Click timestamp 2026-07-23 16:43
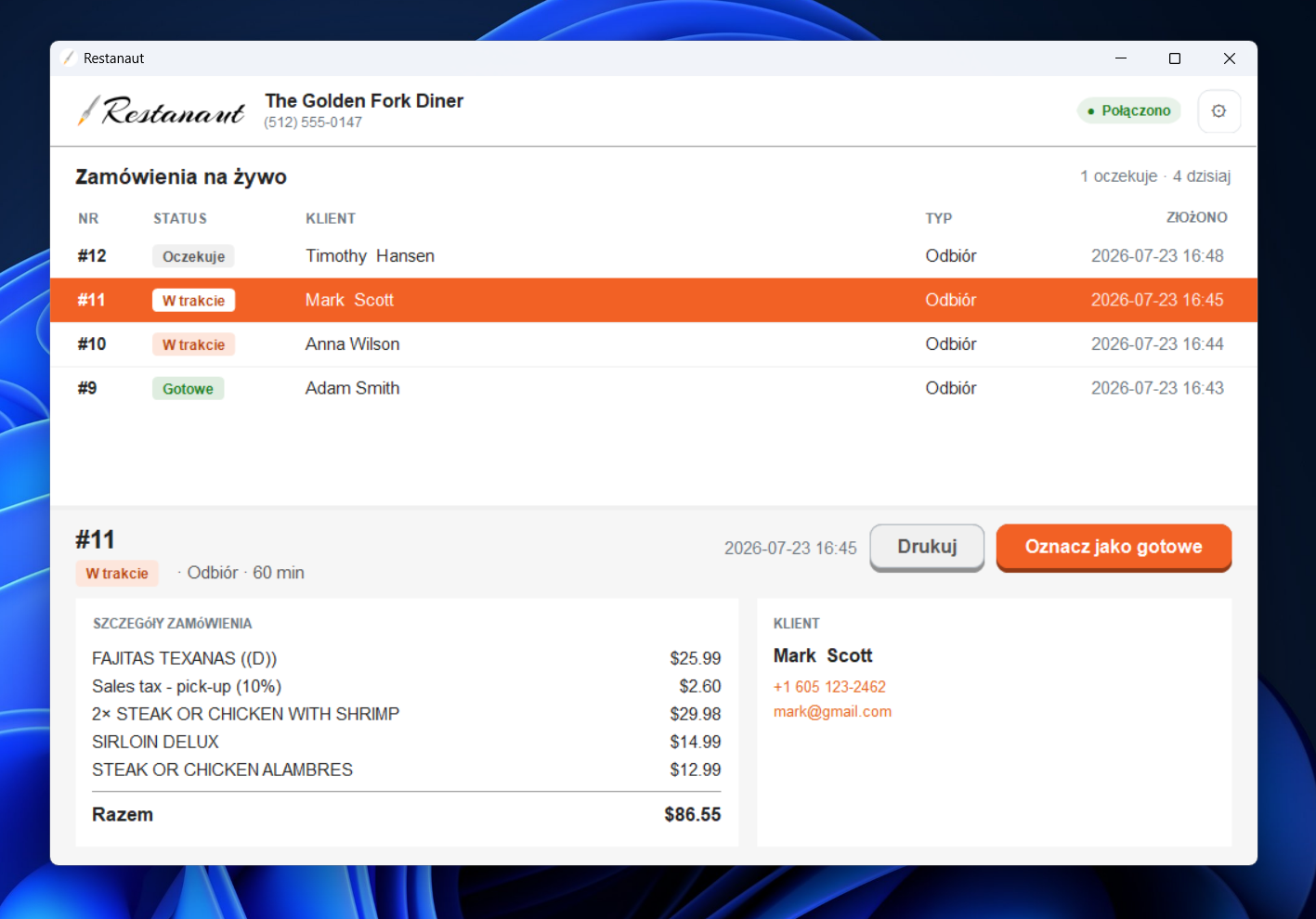 click(1157, 388)
